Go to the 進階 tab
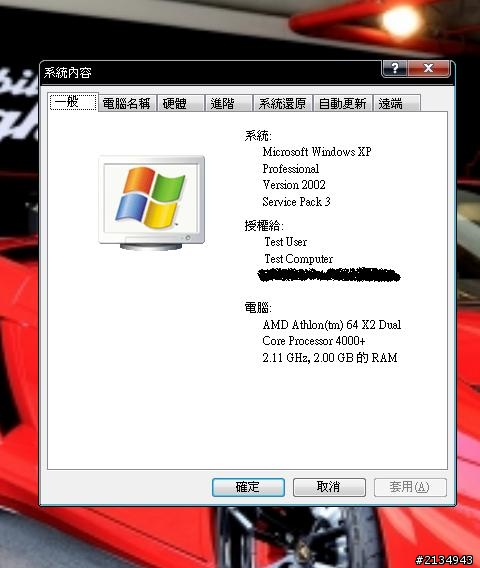The width and height of the screenshot is (480, 568). 229,104
